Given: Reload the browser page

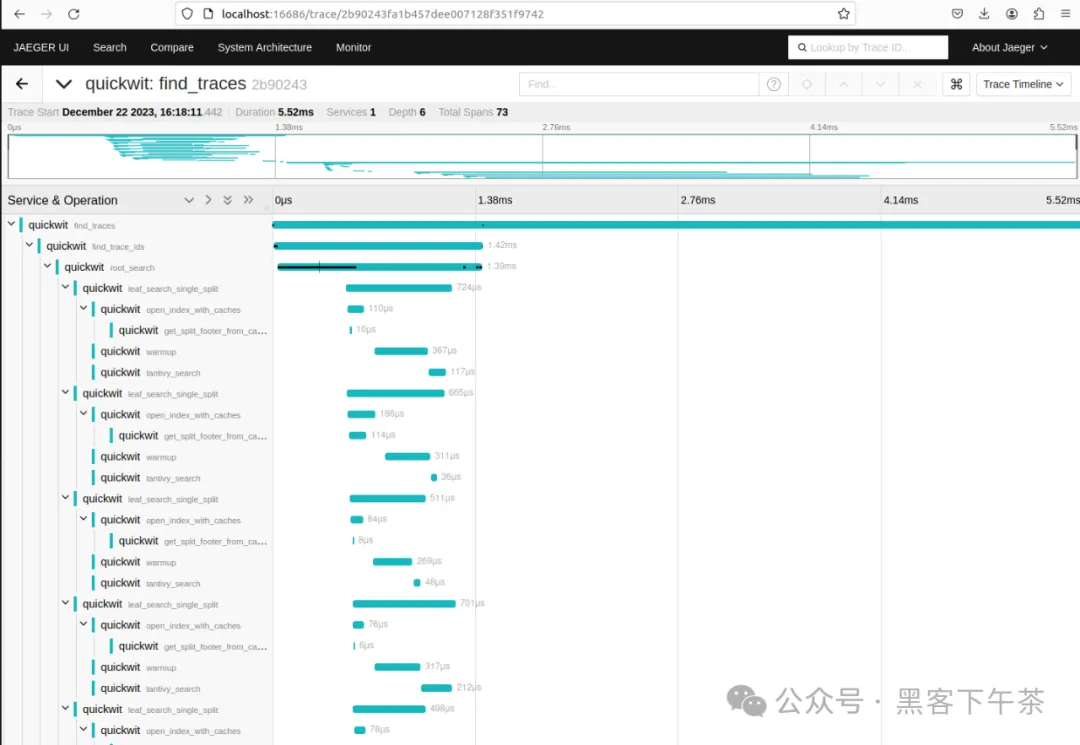Looking at the screenshot, I should tap(74, 14).
